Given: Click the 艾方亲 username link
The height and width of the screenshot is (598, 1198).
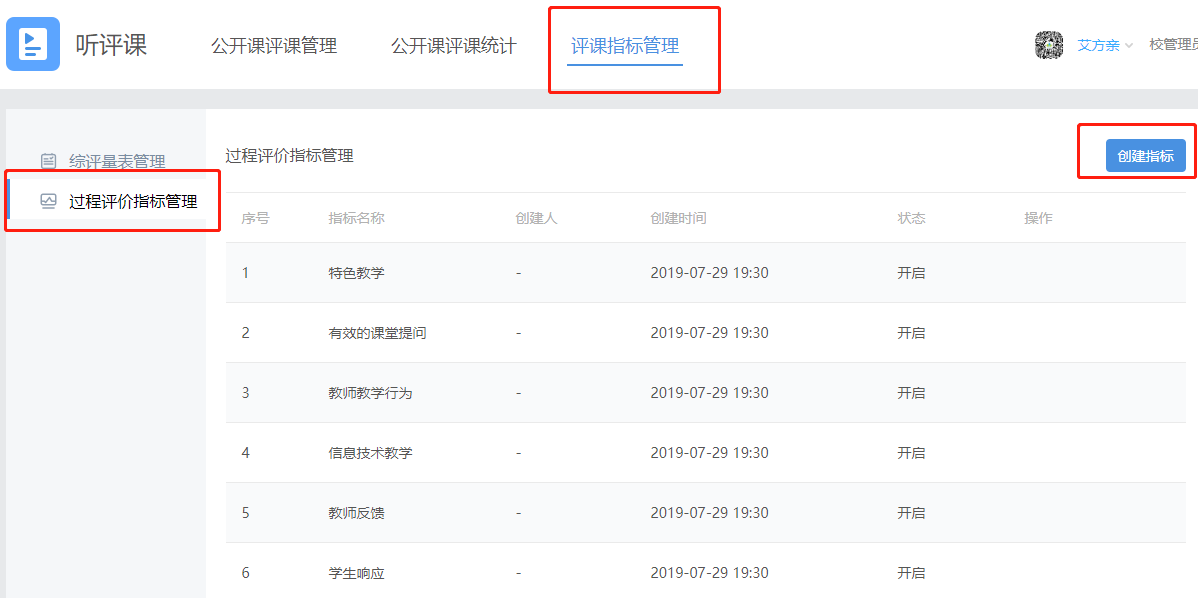Looking at the screenshot, I should pos(1098,46).
